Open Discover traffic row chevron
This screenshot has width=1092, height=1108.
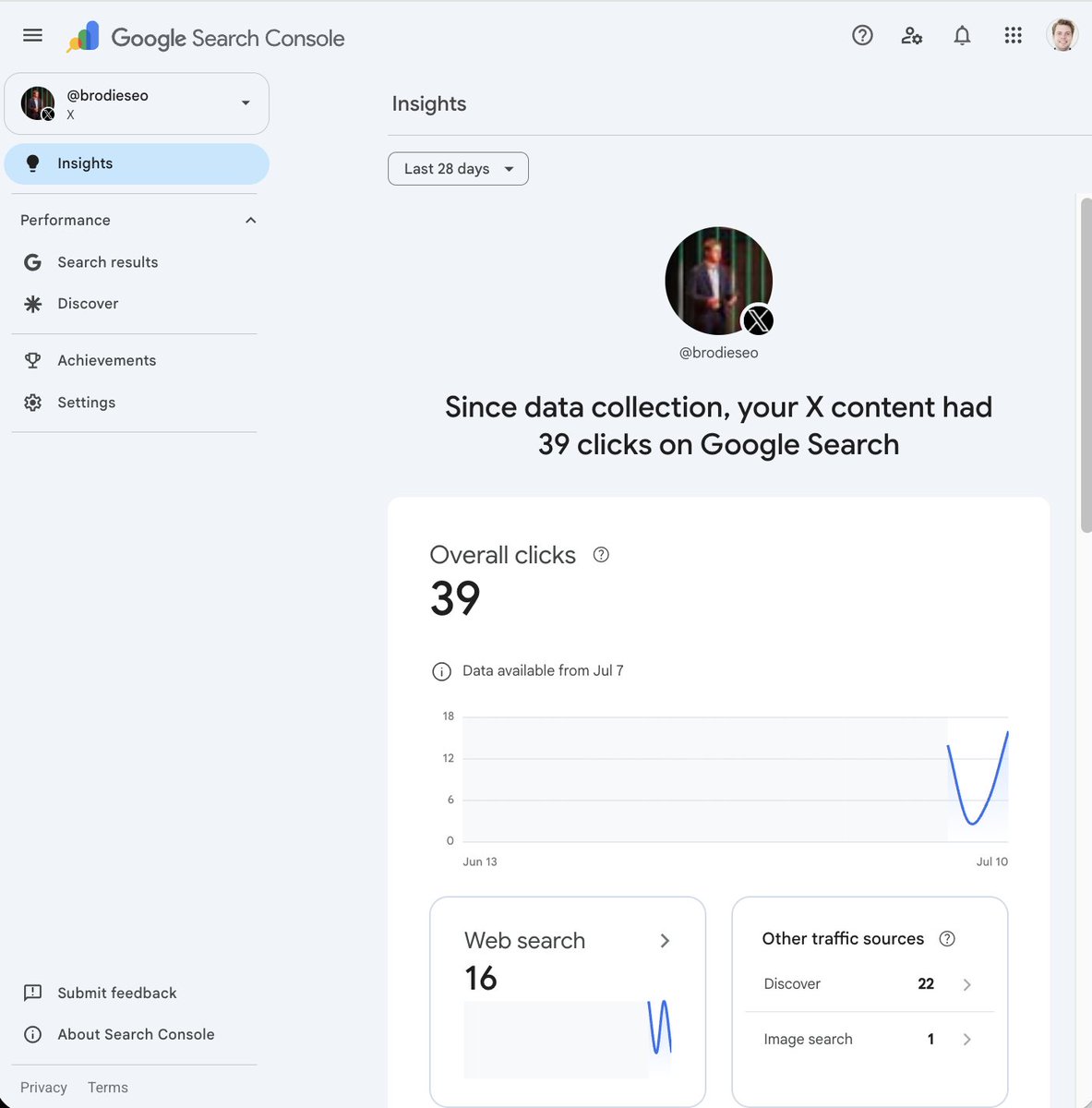pyautogui.click(x=966, y=984)
